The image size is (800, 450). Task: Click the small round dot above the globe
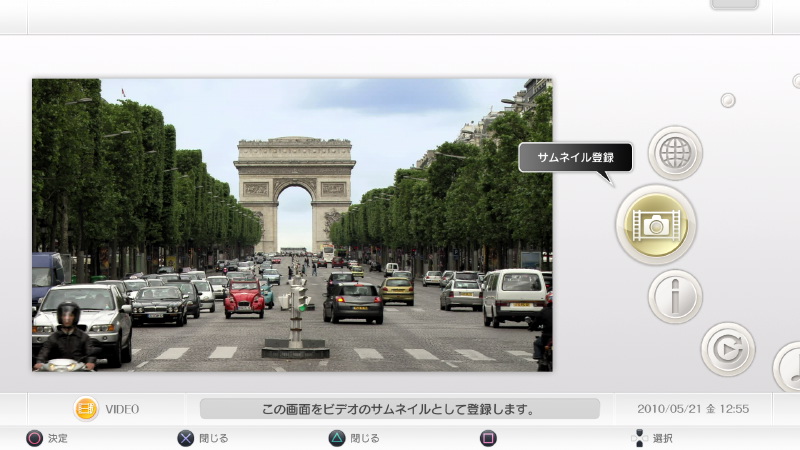tap(728, 100)
